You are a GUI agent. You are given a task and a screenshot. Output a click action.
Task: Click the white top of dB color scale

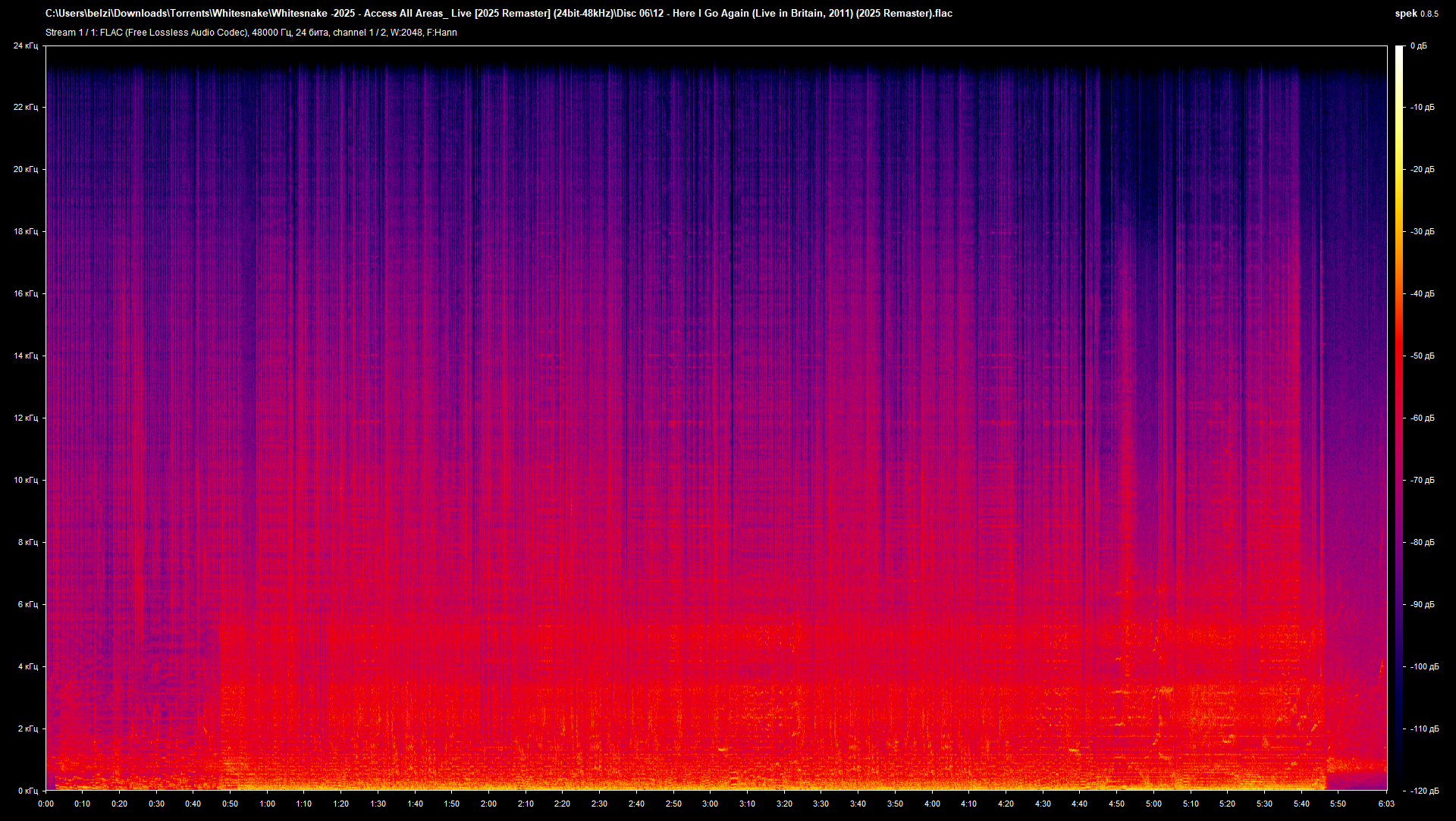pyautogui.click(x=1399, y=50)
